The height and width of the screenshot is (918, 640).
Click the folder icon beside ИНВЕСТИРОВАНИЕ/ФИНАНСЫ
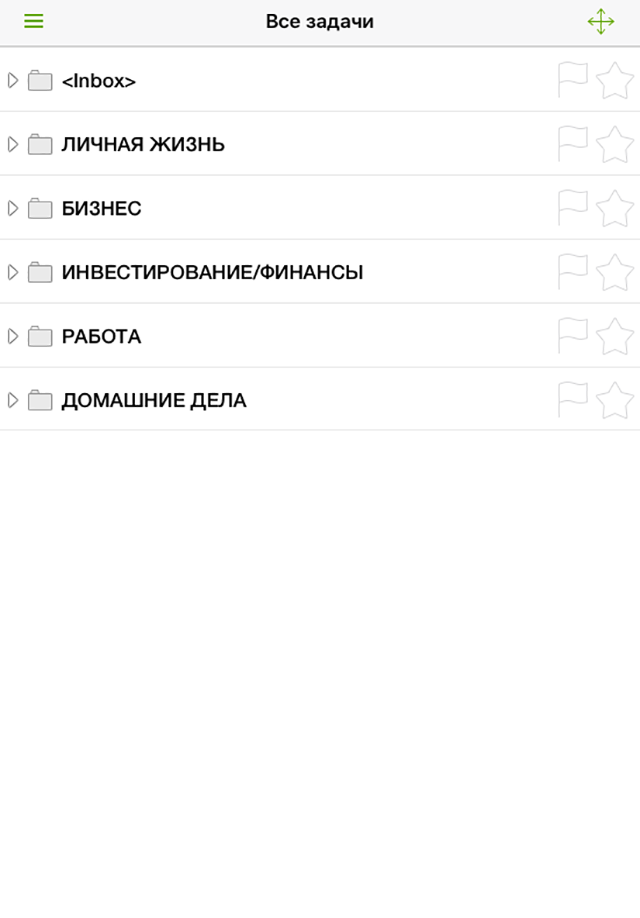coord(40,272)
